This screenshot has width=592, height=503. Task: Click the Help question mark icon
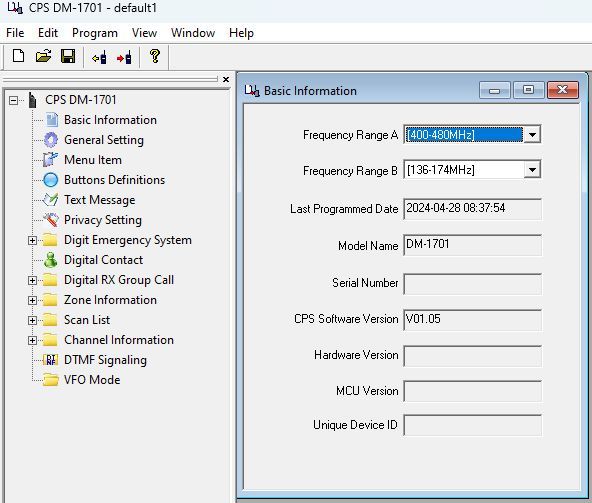pyautogui.click(x=154, y=57)
